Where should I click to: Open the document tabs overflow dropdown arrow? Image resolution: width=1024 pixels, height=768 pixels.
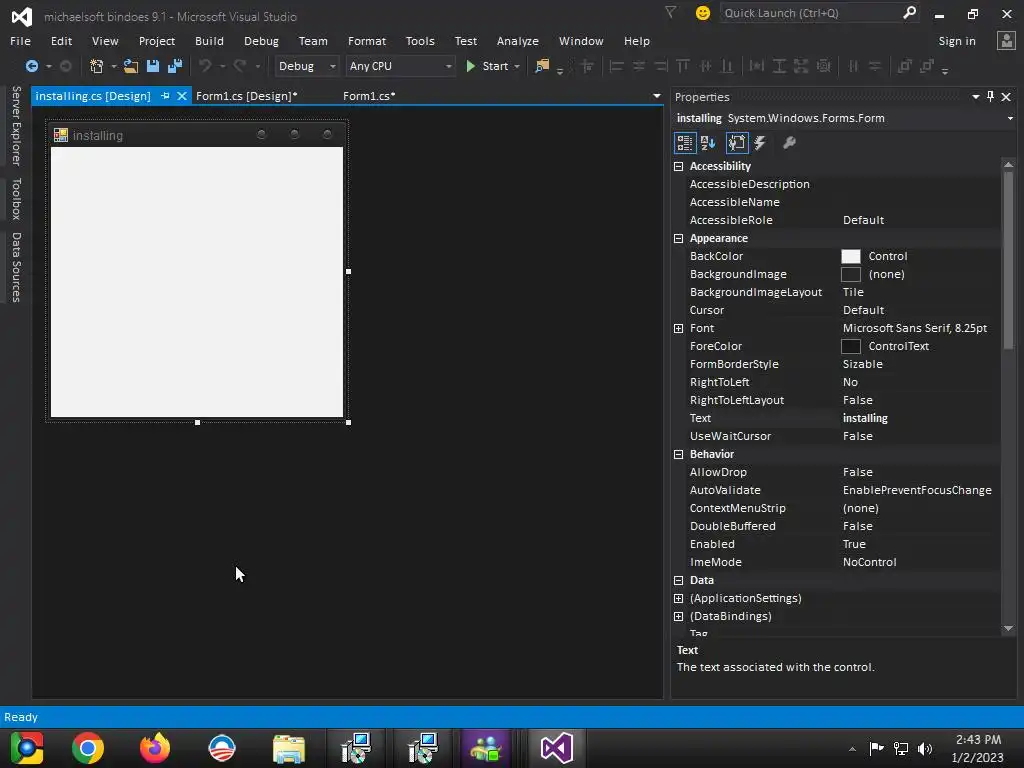coord(656,96)
